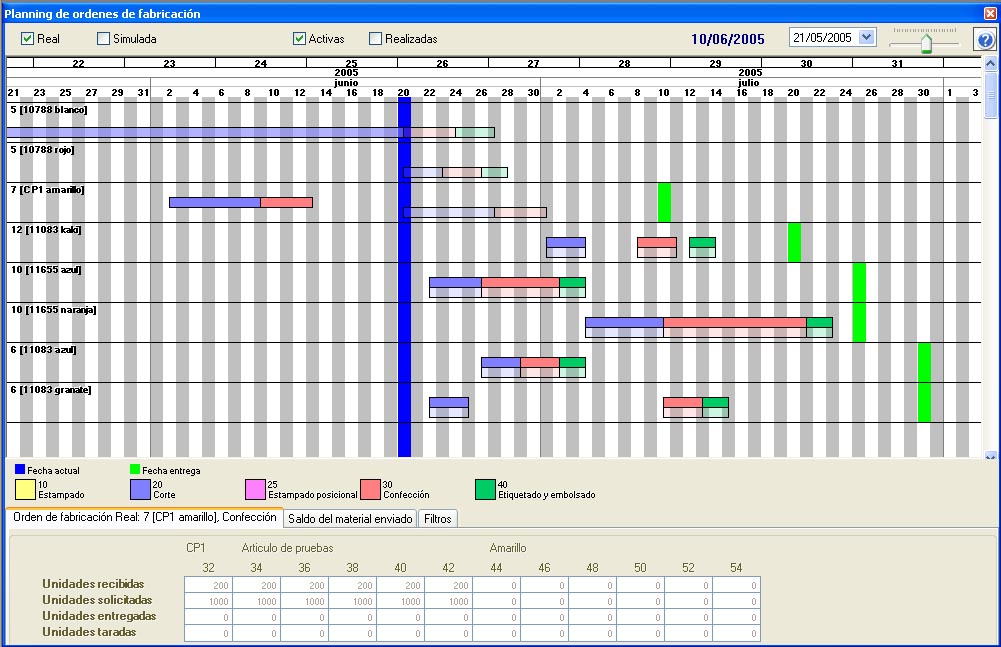Click the red Confección legend swatch

point(370,489)
